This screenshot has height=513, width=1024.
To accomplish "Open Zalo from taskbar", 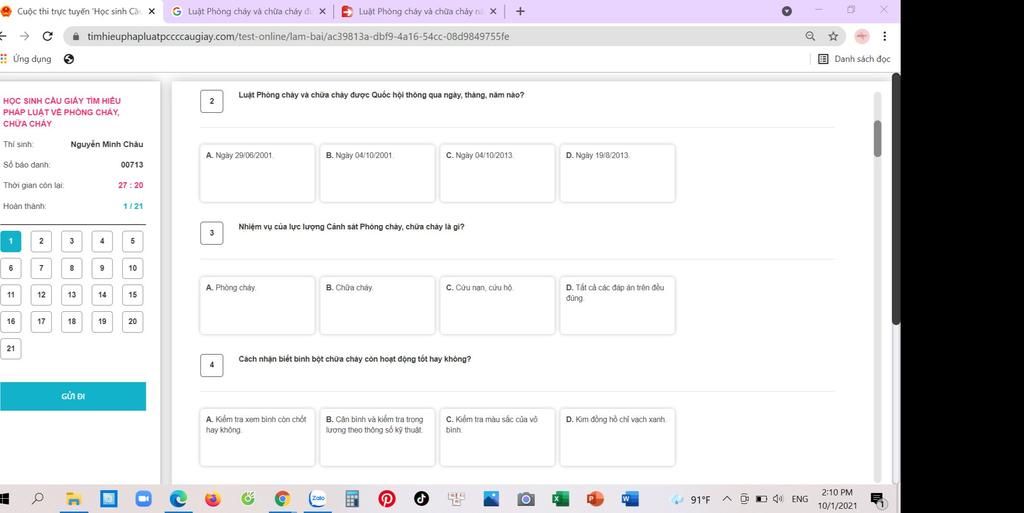I will coord(317,499).
